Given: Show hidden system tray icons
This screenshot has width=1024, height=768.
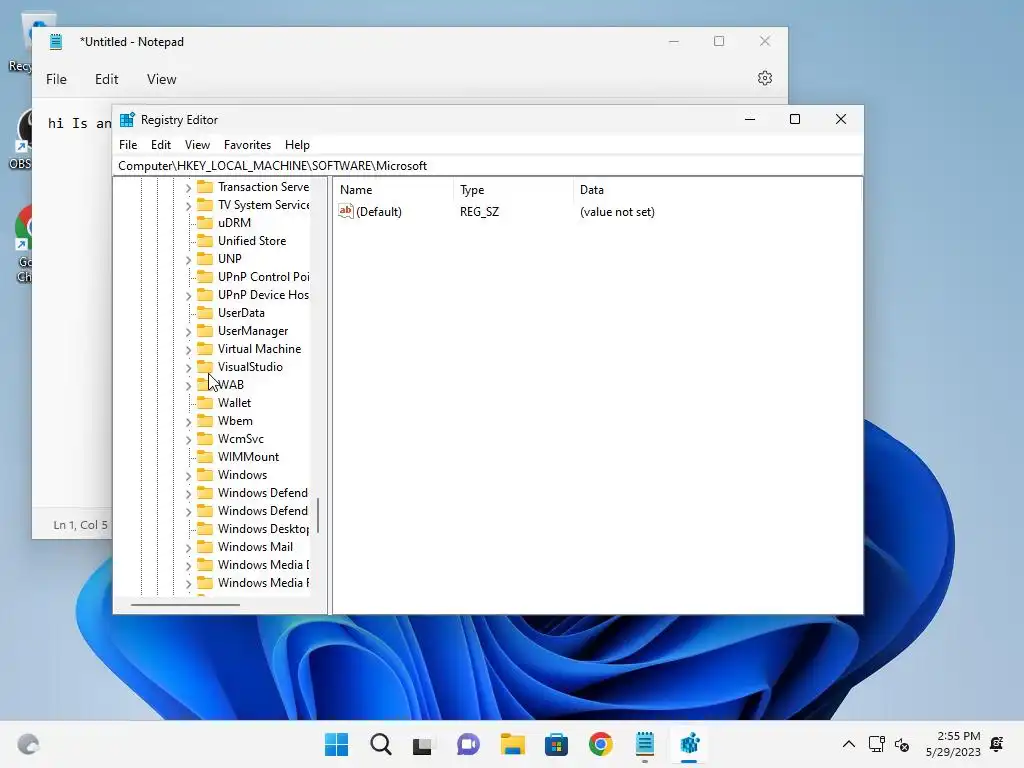Looking at the screenshot, I should (848, 744).
